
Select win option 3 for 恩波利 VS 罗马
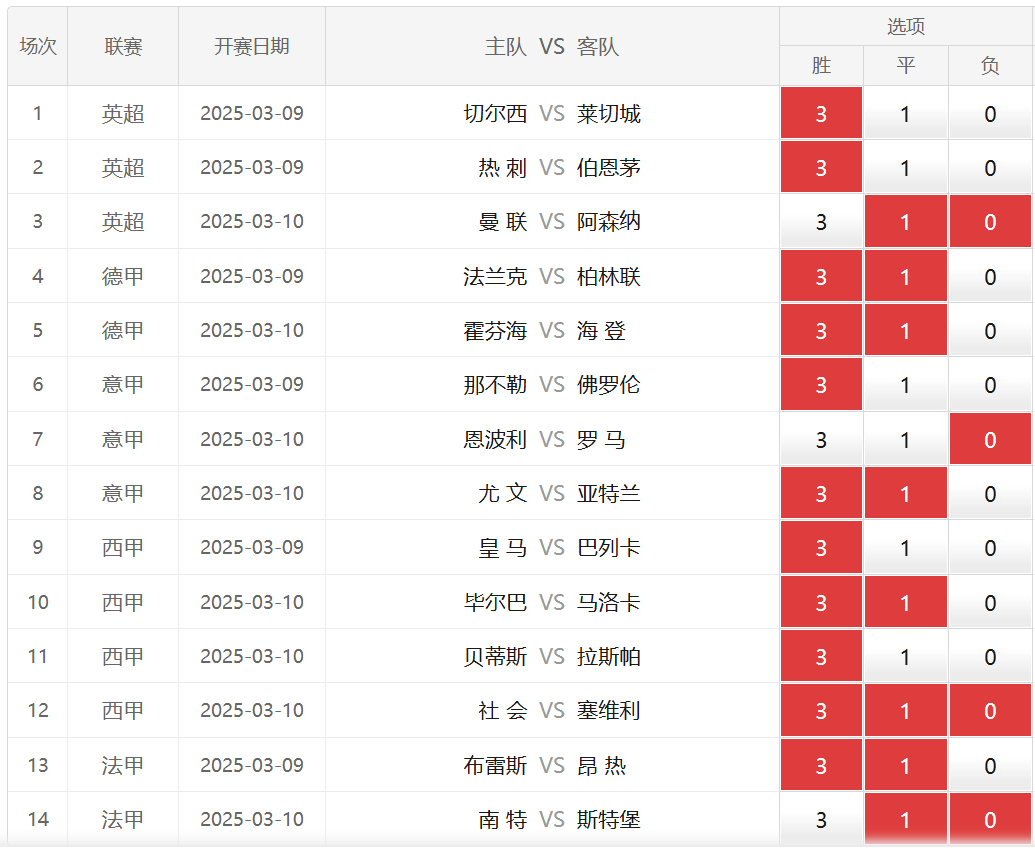tap(821, 439)
